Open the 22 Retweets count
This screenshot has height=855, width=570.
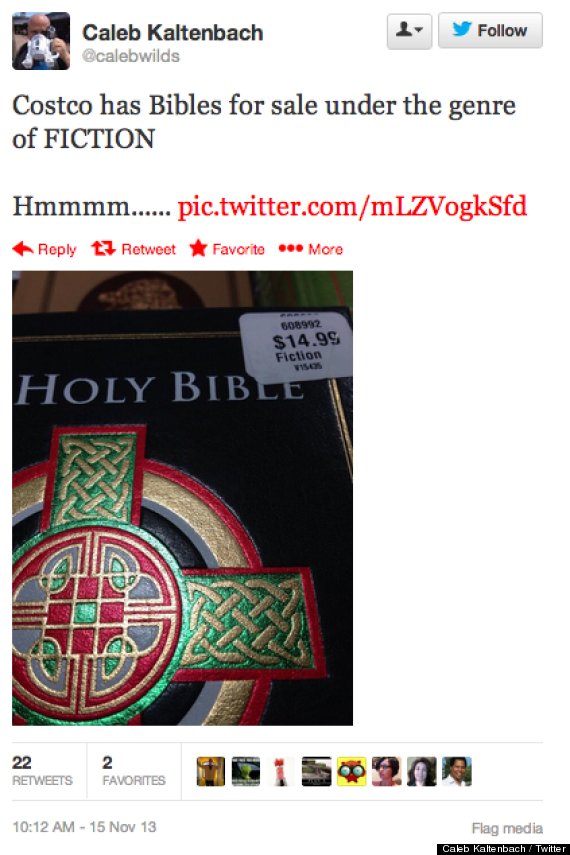(x=42, y=770)
